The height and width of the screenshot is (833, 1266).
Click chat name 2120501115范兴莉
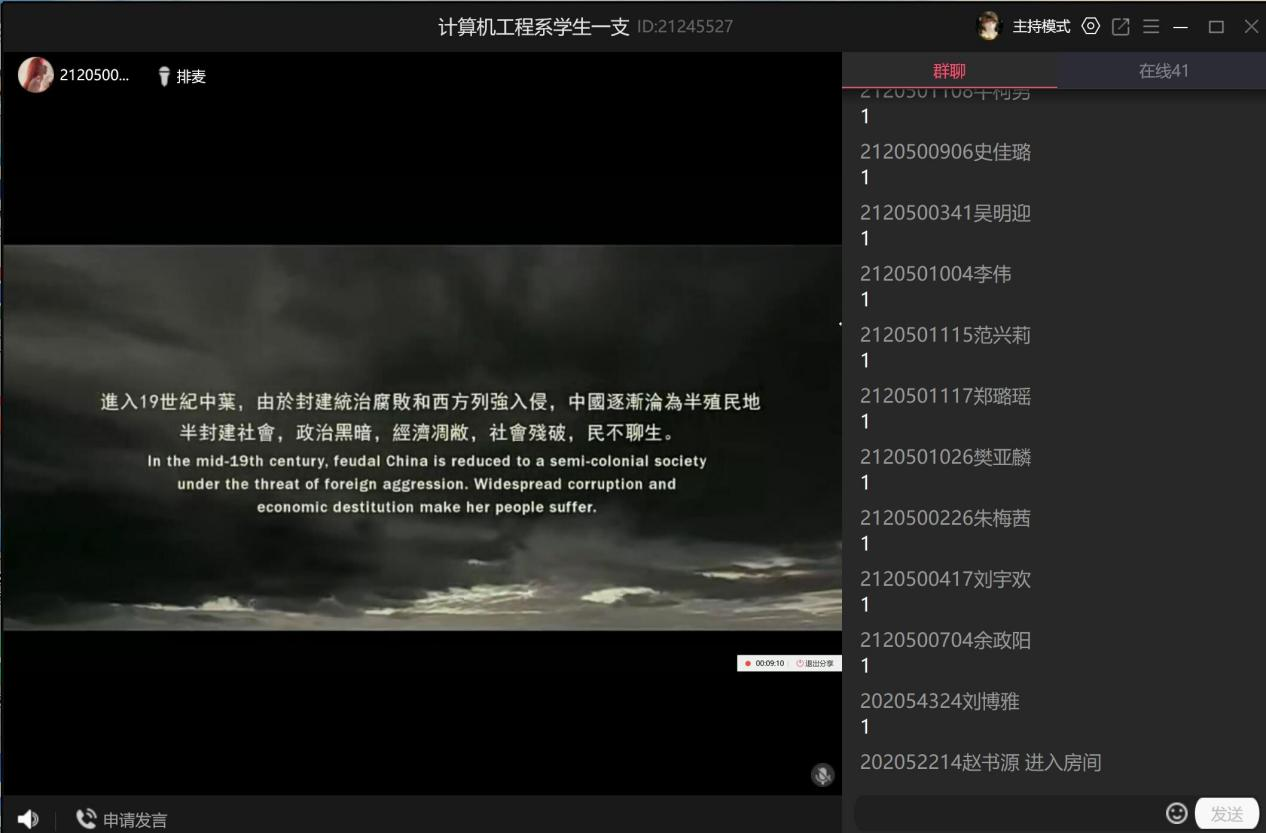click(945, 335)
